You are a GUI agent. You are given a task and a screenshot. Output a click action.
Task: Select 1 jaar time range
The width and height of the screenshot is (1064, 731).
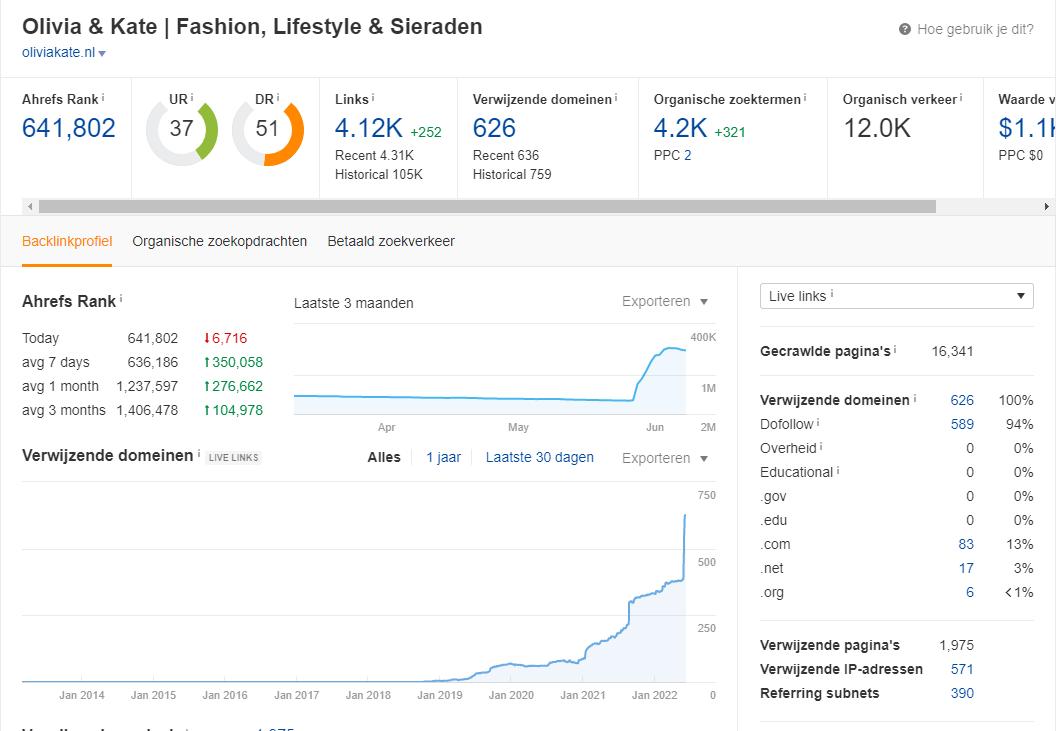point(443,457)
